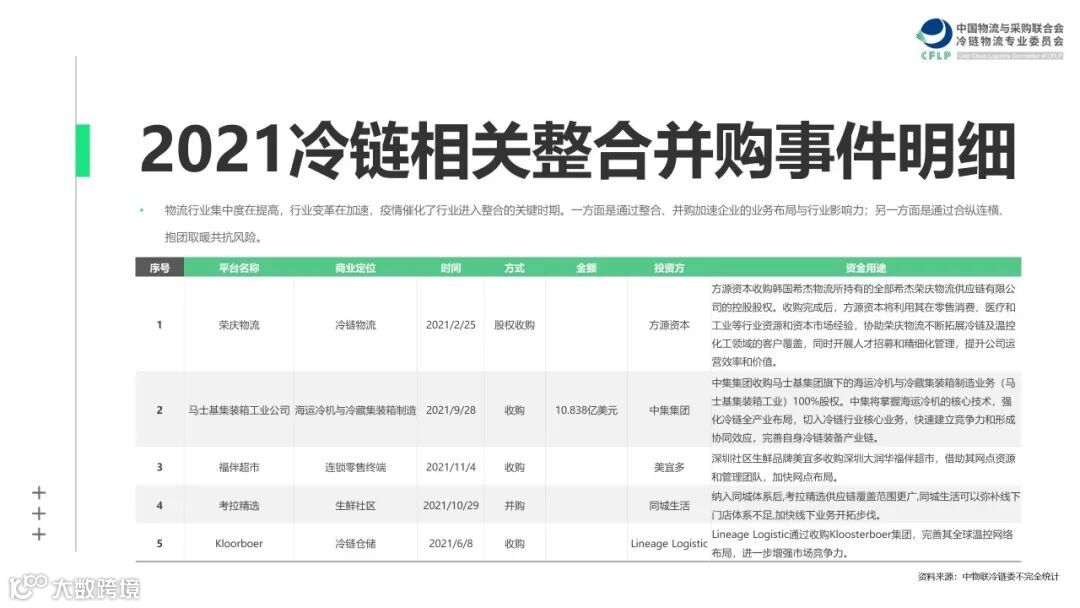Click the intro bullet 物流行业集中度在提高
The image size is (1080, 608).
pos(585,223)
